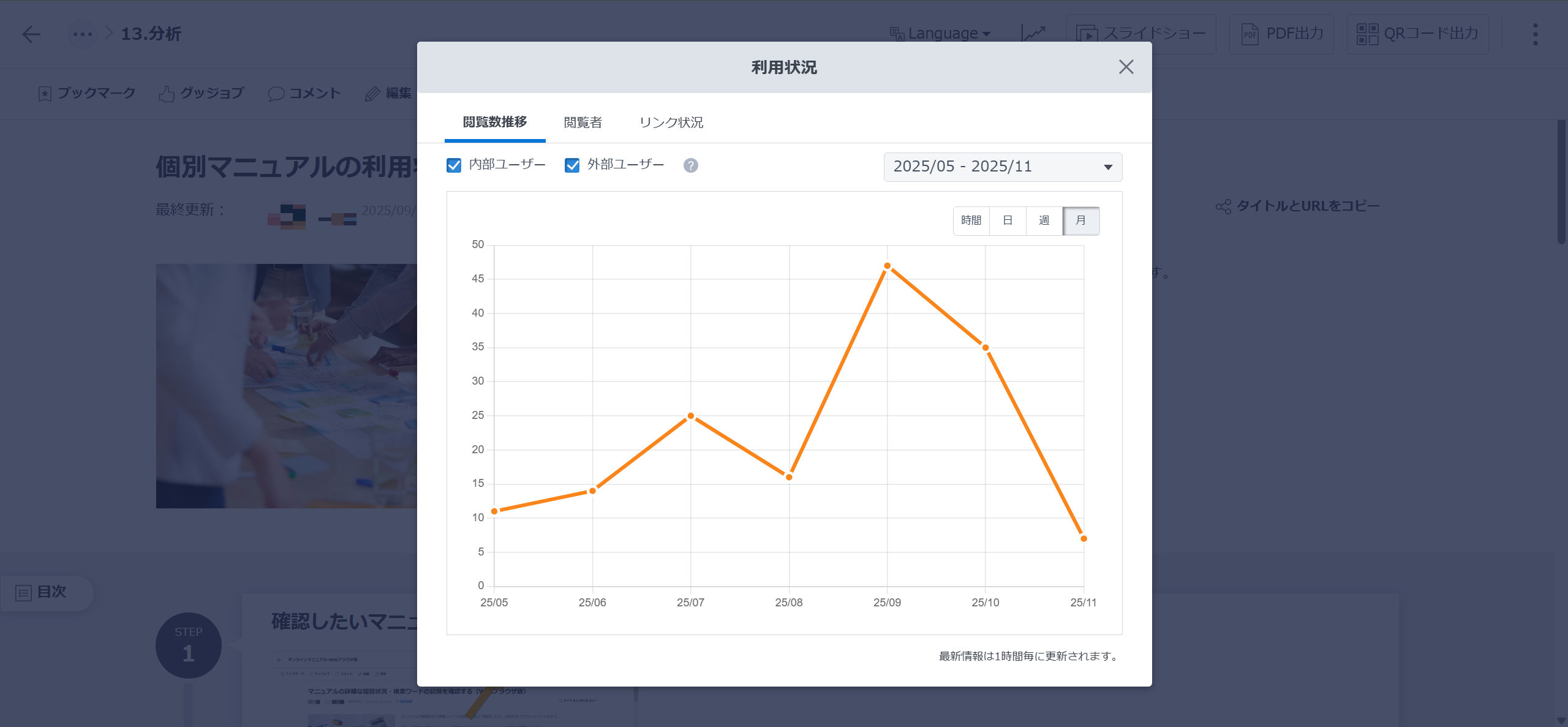Switch to the 閲覧者 tab
The height and width of the screenshot is (727, 1568).
click(x=583, y=122)
